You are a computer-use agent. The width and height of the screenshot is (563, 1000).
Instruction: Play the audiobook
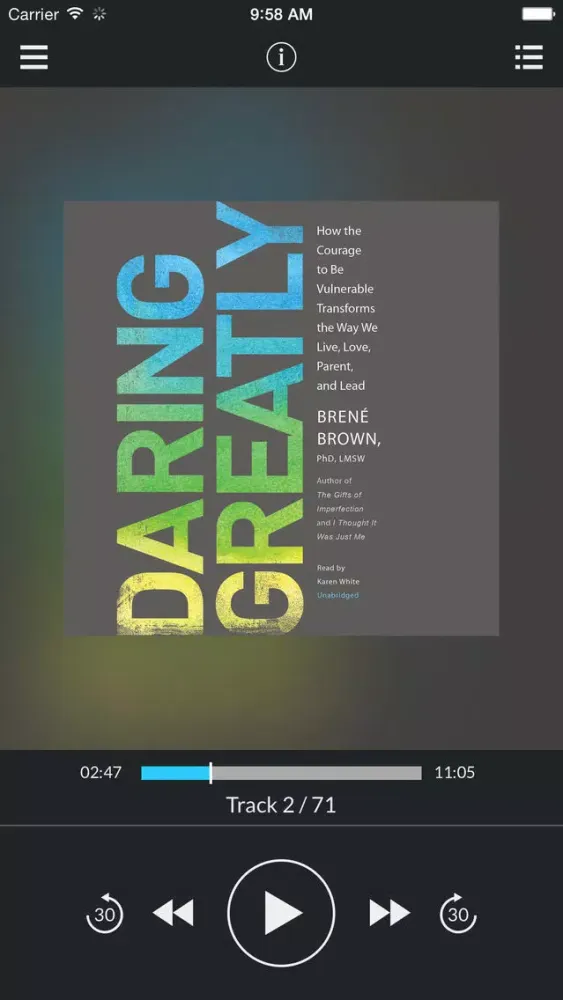(x=281, y=913)
